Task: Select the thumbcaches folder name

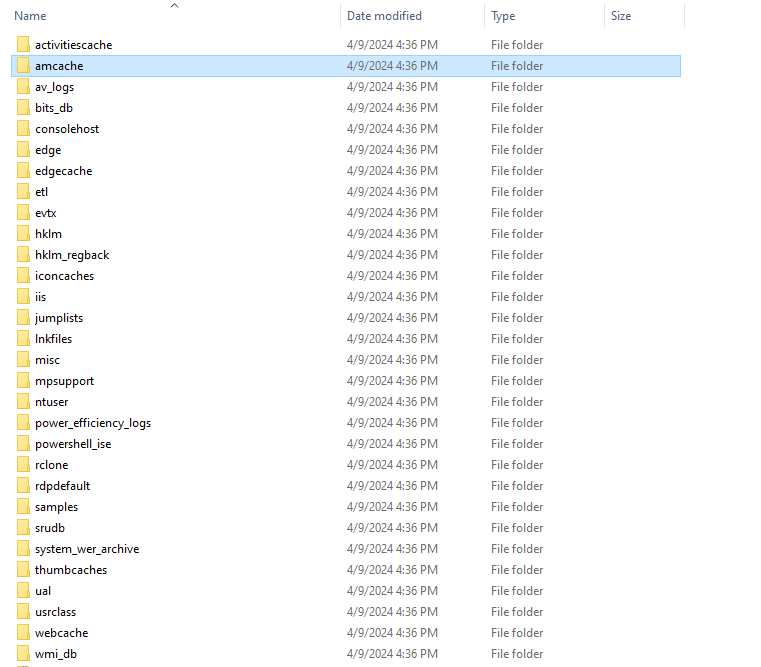Action: (71, 569)
